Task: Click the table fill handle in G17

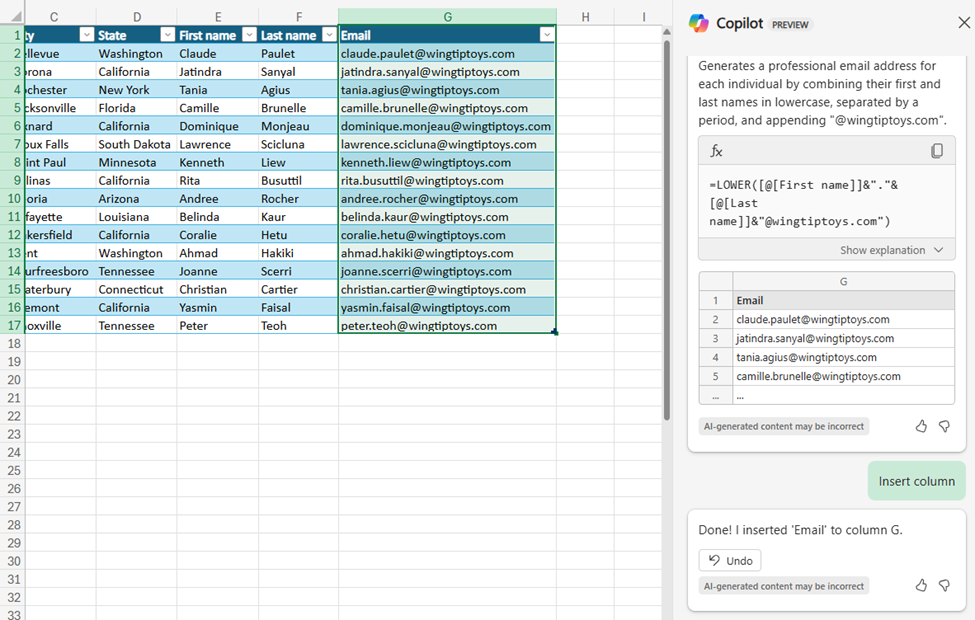Action: 555,333
